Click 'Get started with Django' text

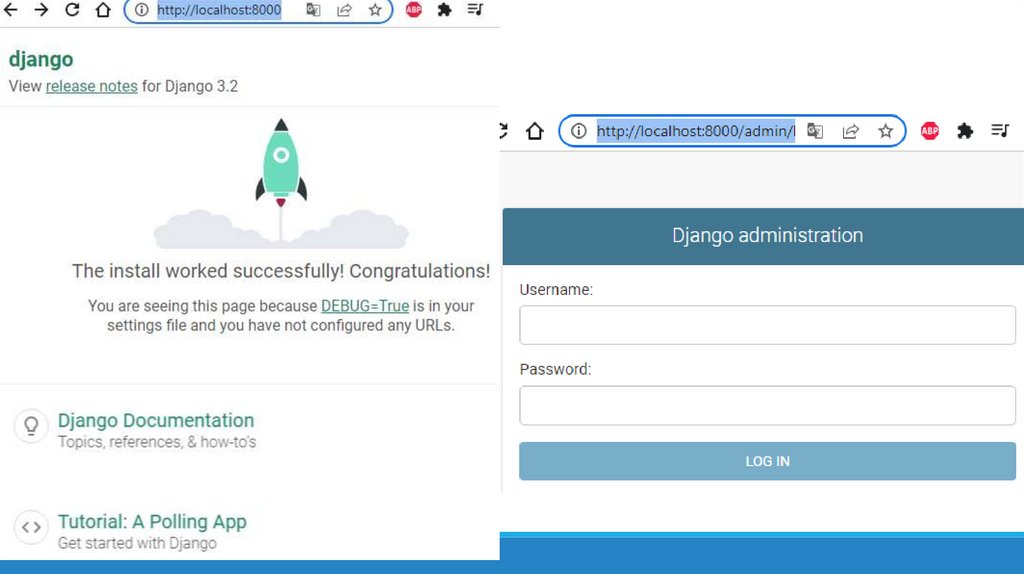[137, 543]
